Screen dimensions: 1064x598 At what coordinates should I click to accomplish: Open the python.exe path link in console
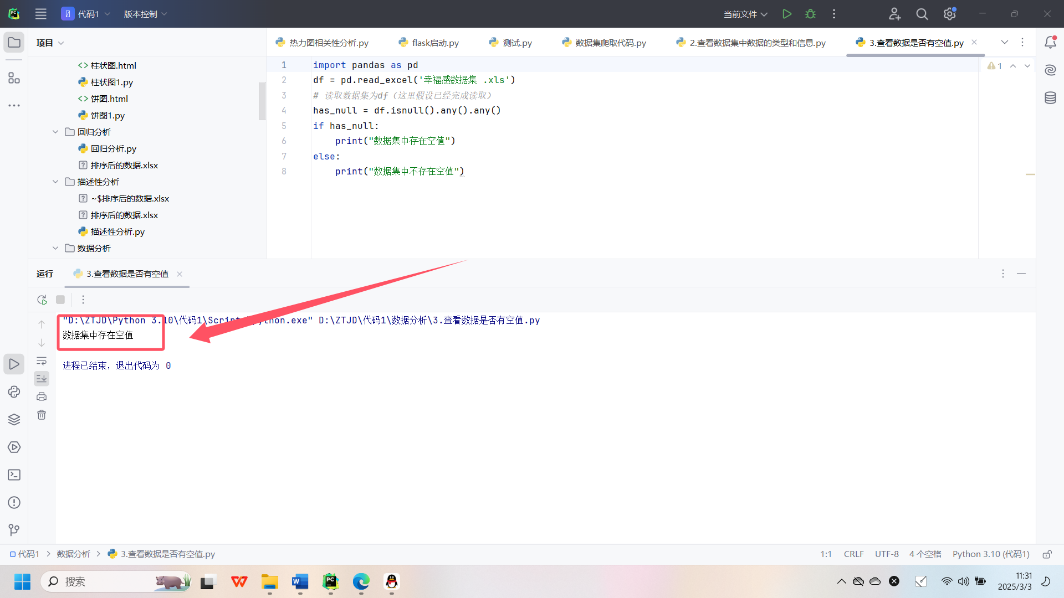click(188, 320)
